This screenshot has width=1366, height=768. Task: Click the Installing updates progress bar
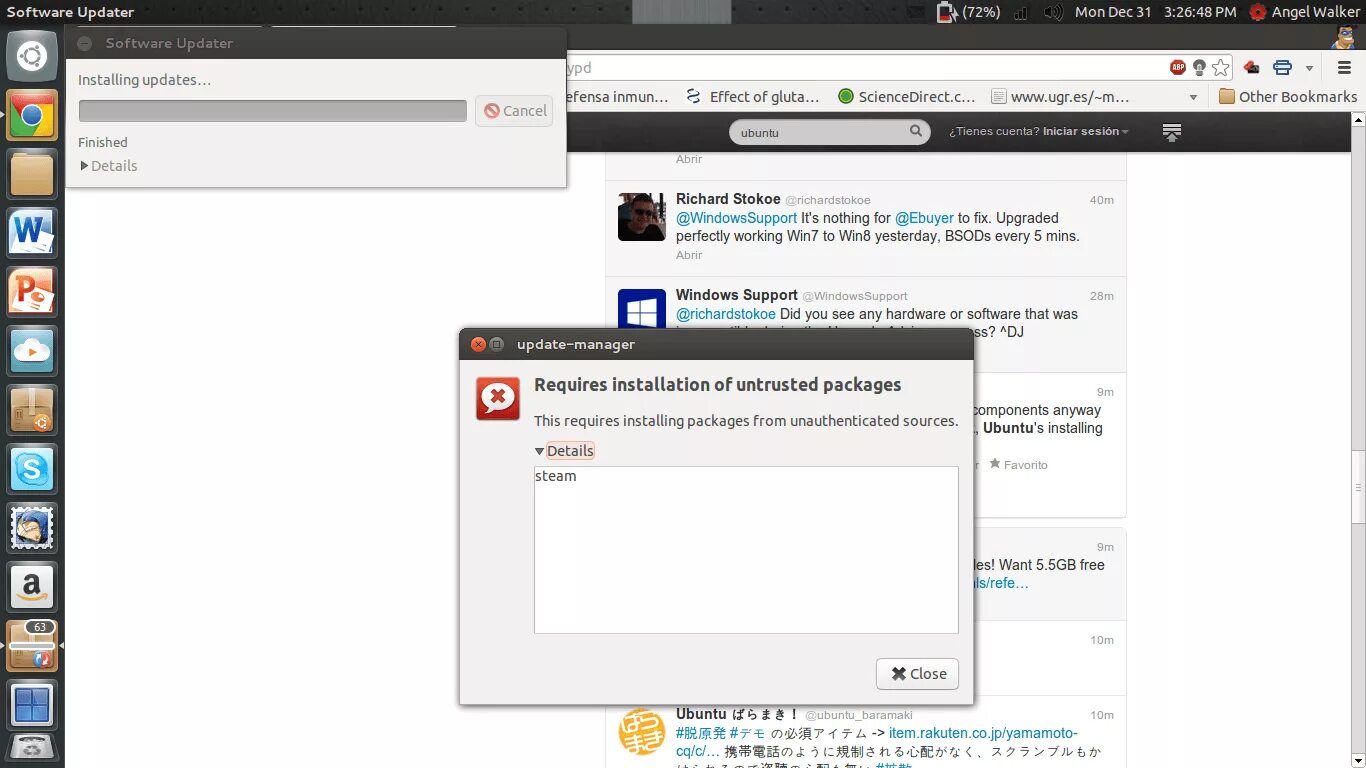pyautogui.click(x=273, y=111)
